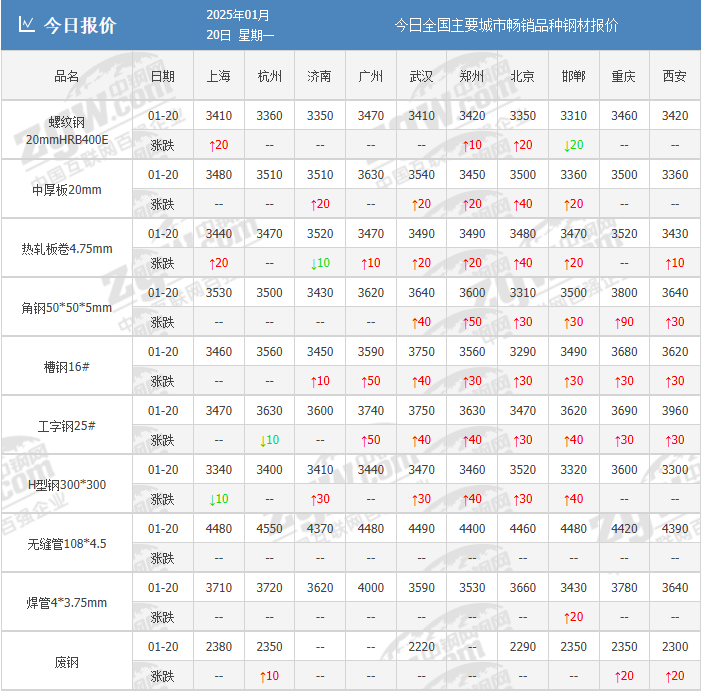Click the ↑40 change for 中厚板 Beijing
The width and height of the screenshot is (702, 692).
tap(523, 204)
